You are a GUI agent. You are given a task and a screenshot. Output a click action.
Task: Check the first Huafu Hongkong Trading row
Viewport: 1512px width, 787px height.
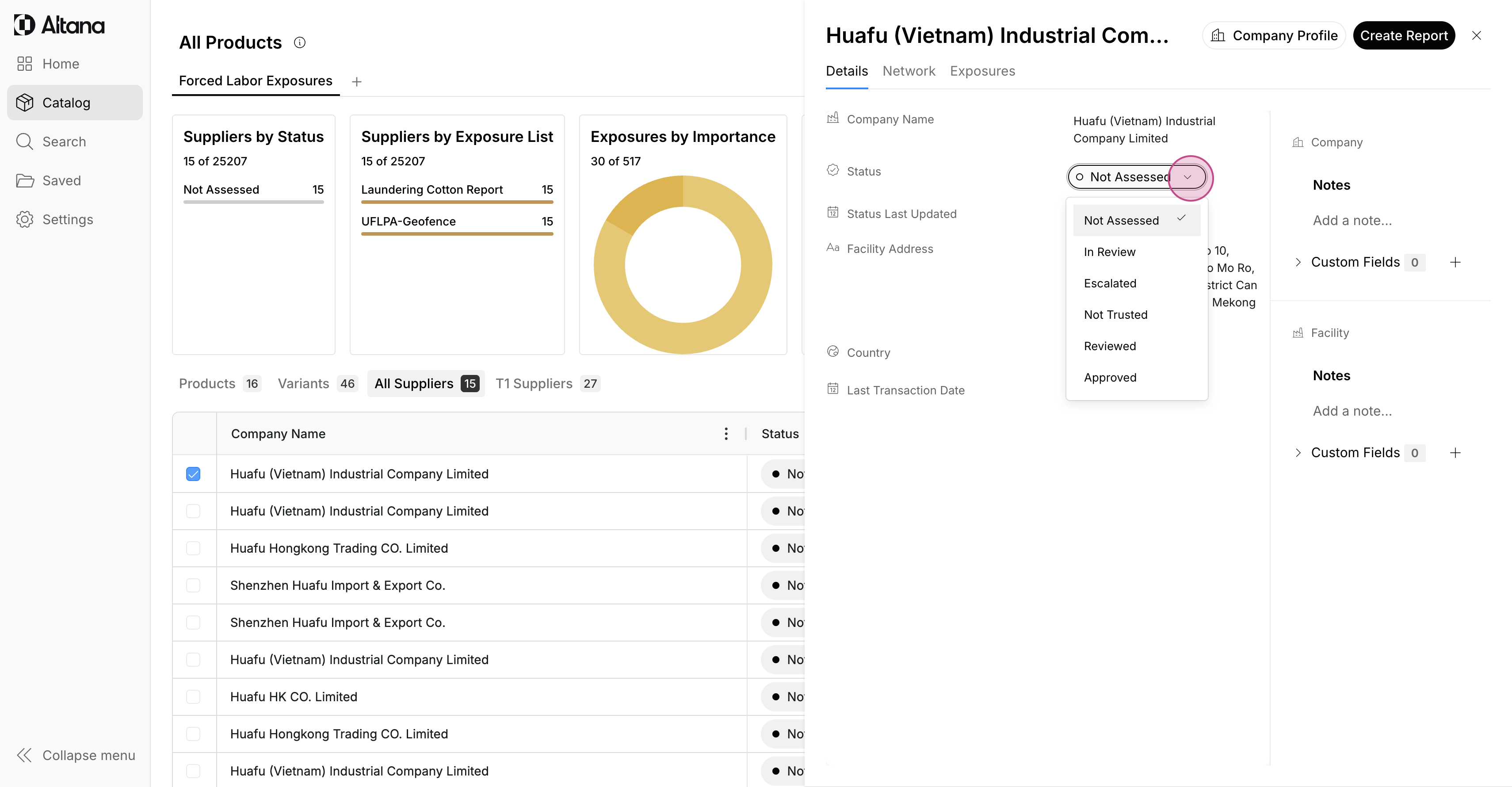click(193, 548)
